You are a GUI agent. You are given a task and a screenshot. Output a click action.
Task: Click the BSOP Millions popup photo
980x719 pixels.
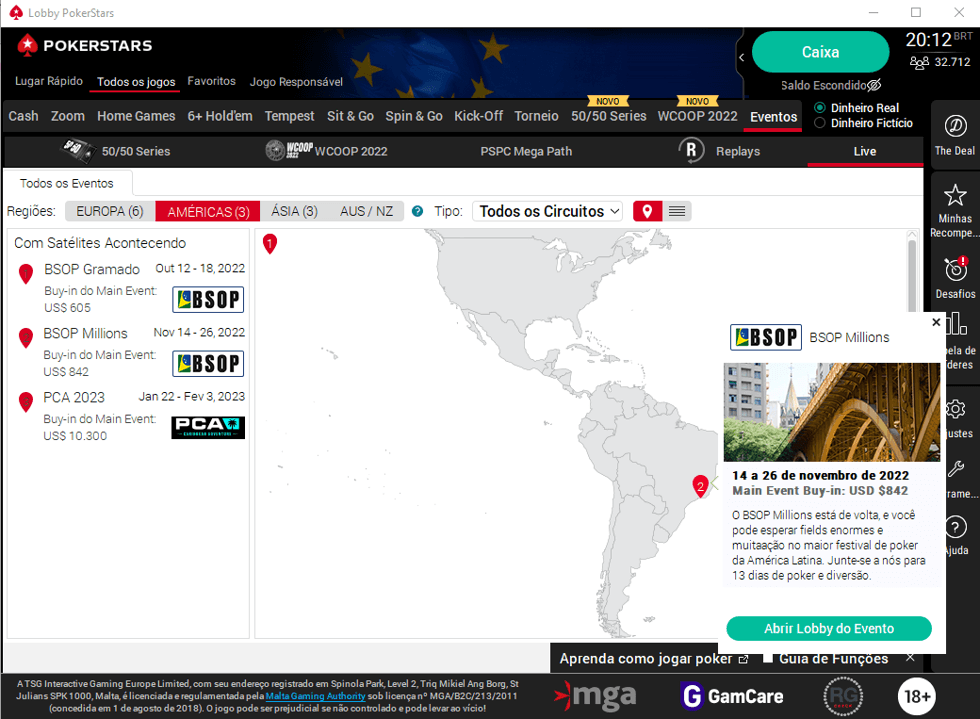[x=831, y=412]
